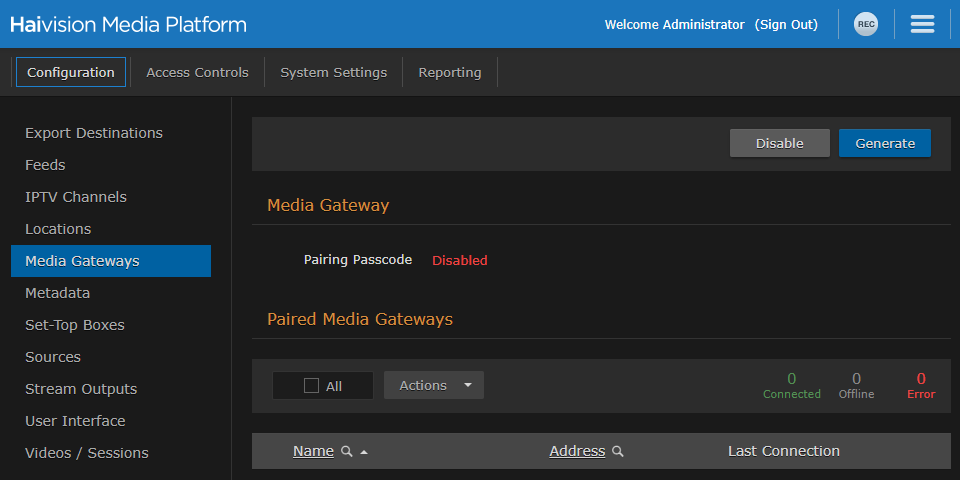960x480 pixels.
Task: Go to the Reporting tab
Action: 449,72
